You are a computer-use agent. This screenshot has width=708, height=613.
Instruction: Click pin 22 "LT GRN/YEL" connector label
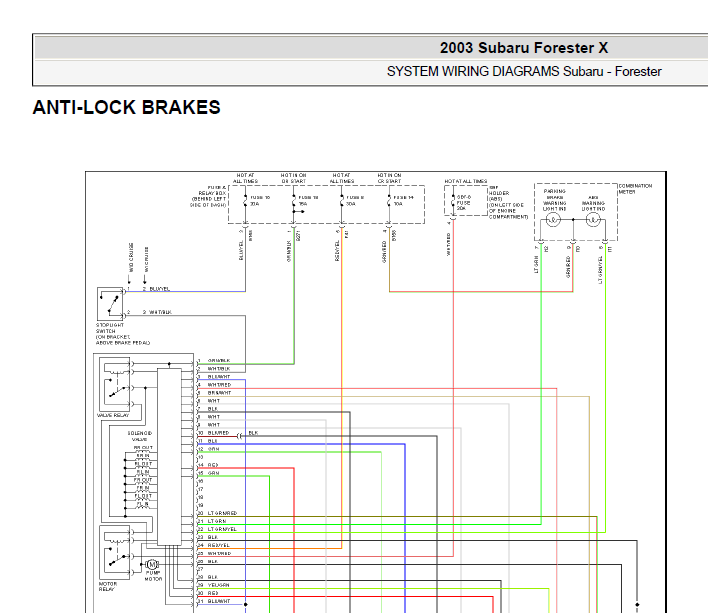222,529
